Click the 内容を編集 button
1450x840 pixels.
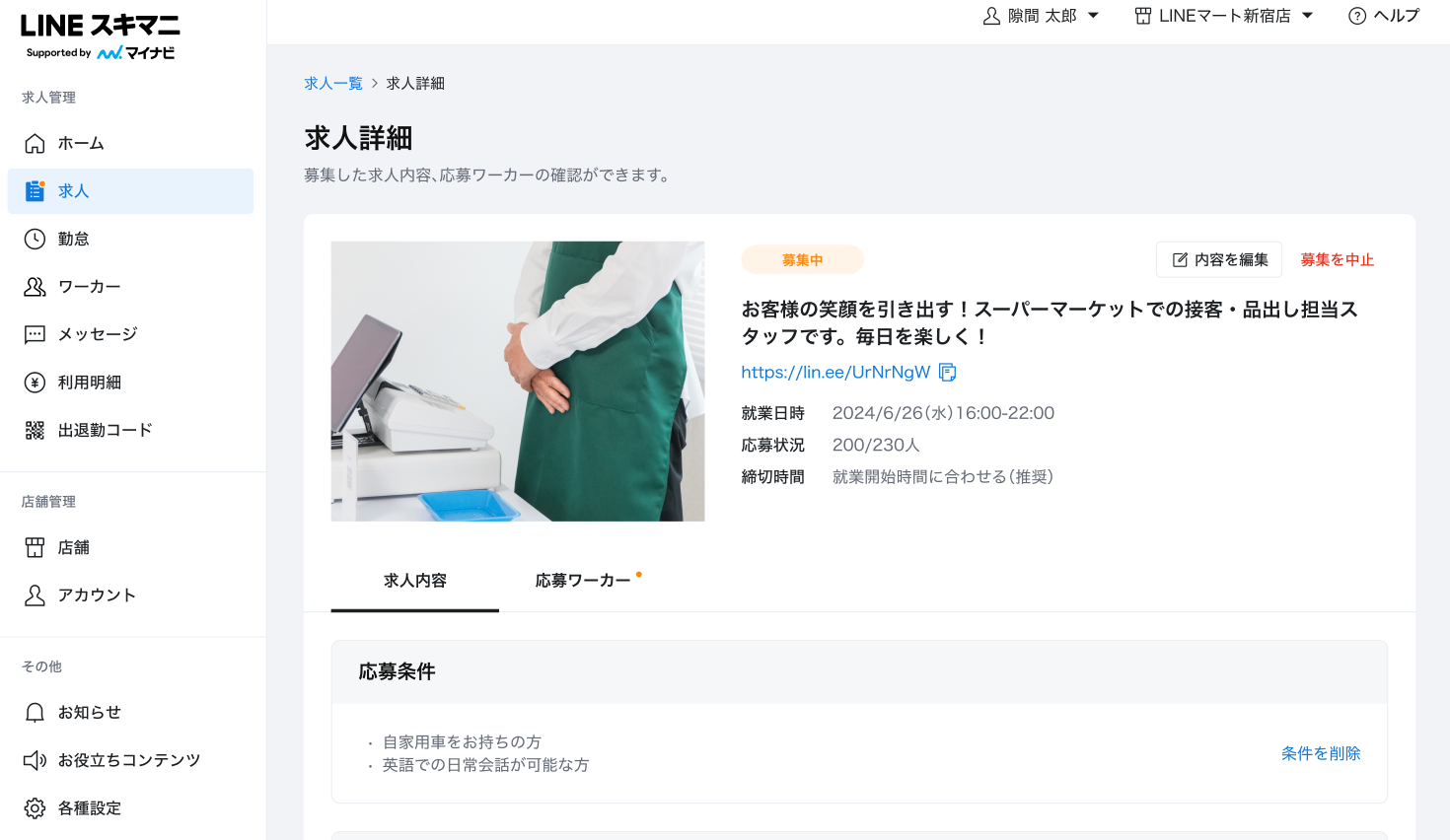(x=1219, y=260)
